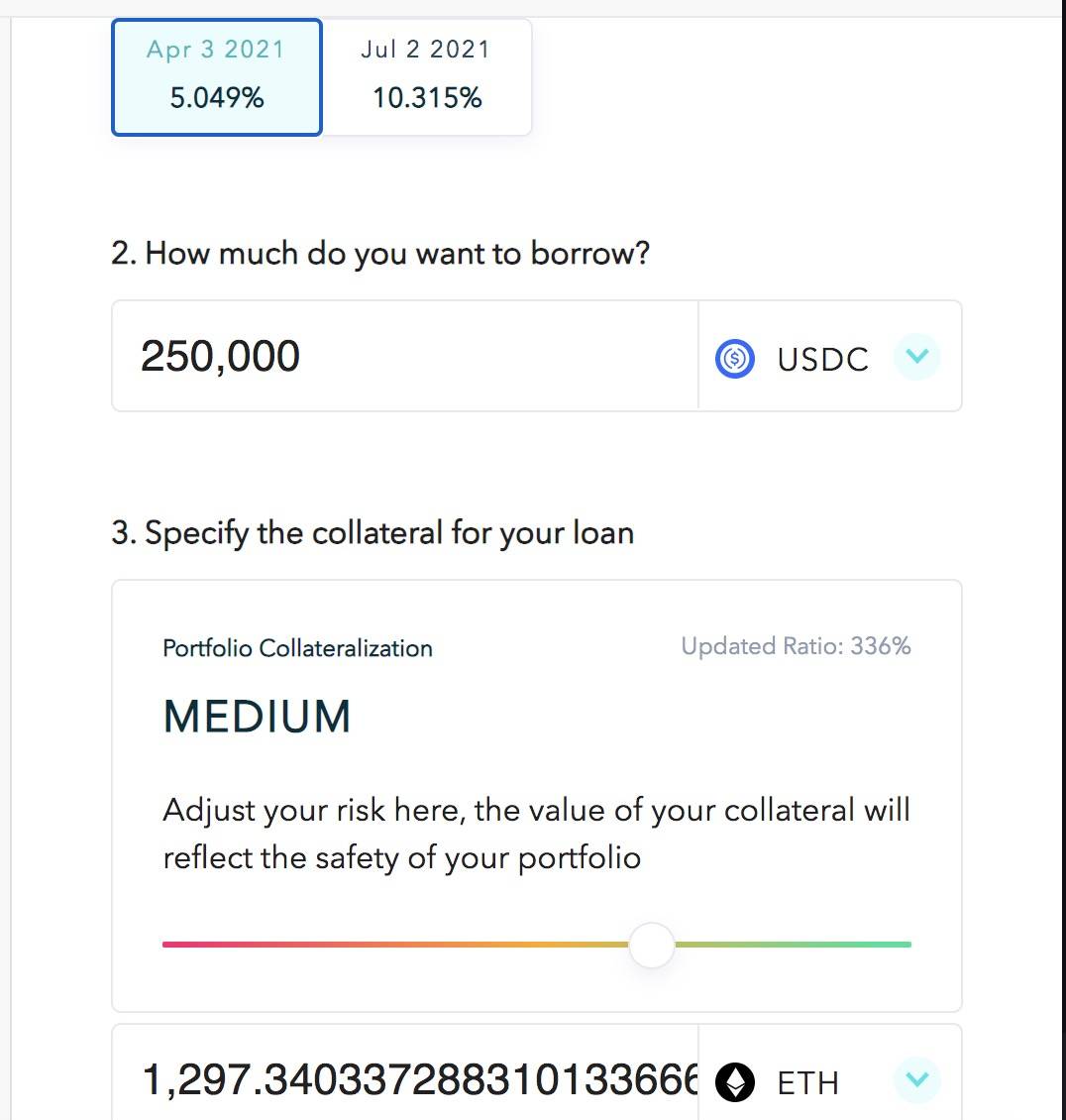Image resolution: width=1066 pixels, height=1120 pixels.
Task: Click the 'Adjust your risk here' description text
Action: [536, 834]
